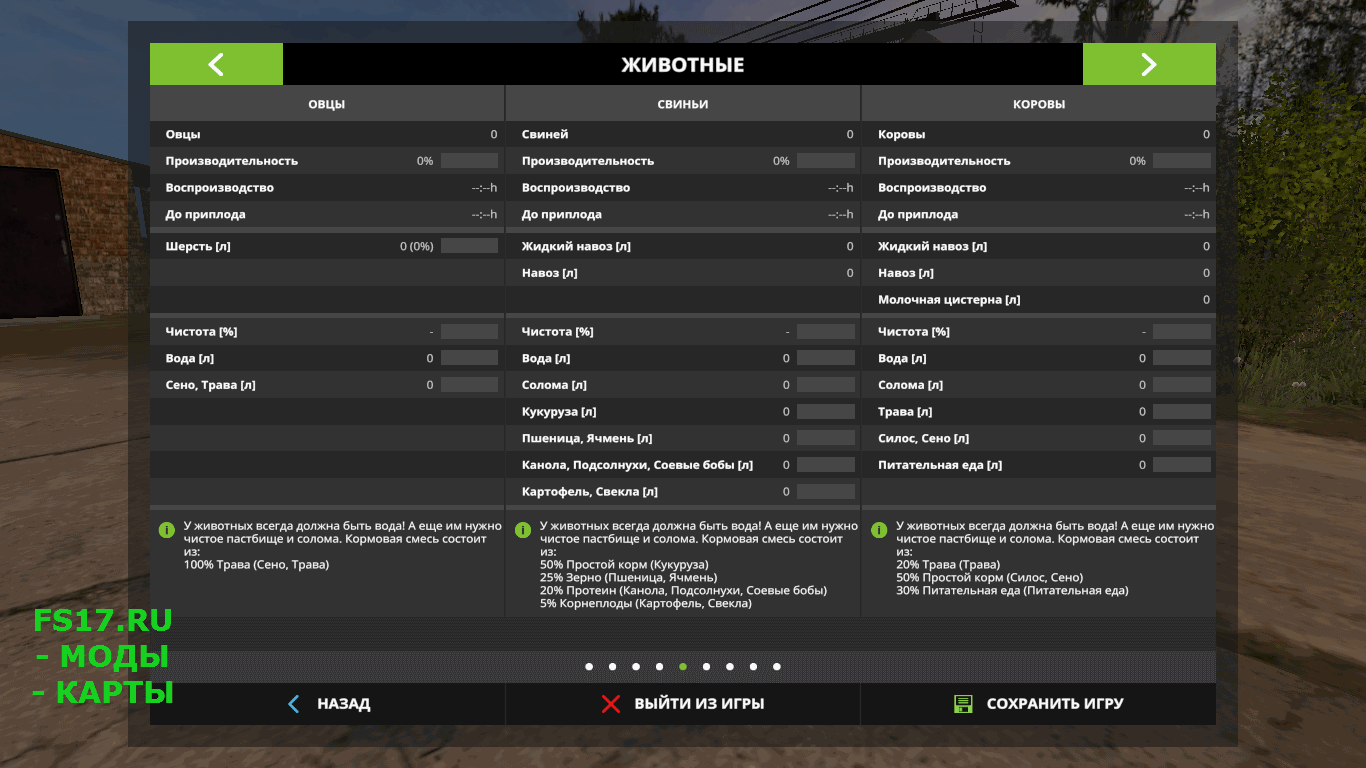Click the info icon in the Коровы column
The image size is (1366, 768).
pos(878,529)
